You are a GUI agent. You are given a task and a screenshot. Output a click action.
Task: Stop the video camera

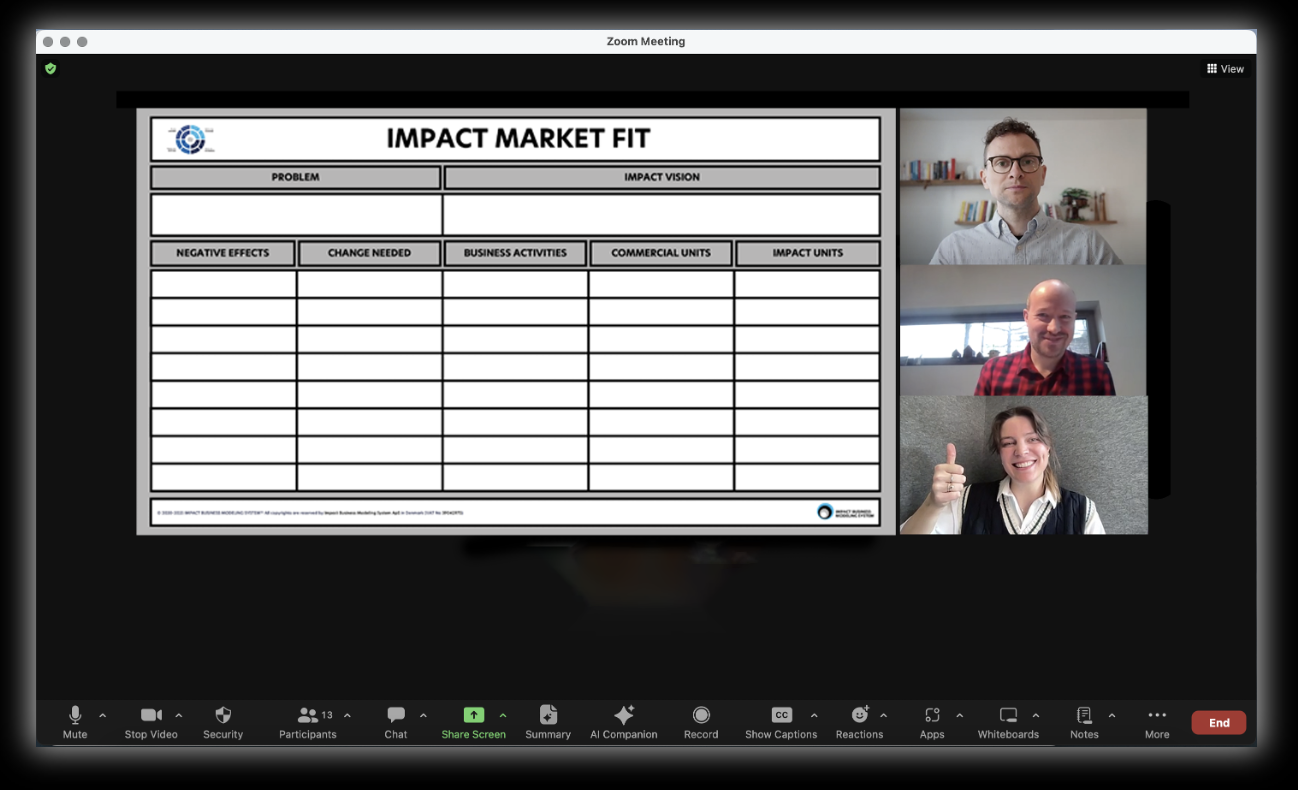[x=151, y=722]
